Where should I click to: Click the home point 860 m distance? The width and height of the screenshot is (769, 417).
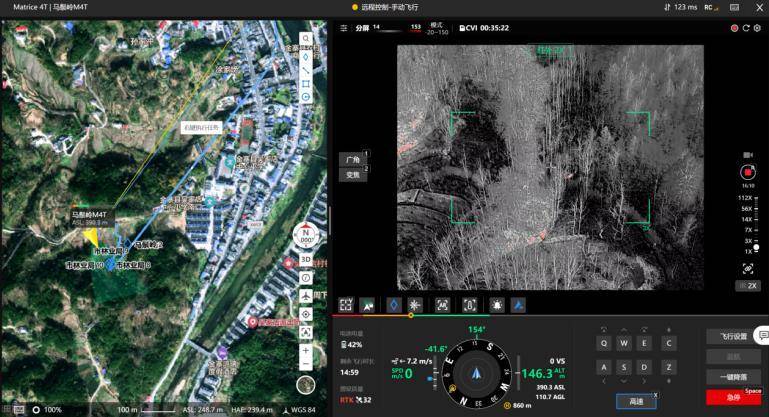pyautogui.click(x=517, y=406)
